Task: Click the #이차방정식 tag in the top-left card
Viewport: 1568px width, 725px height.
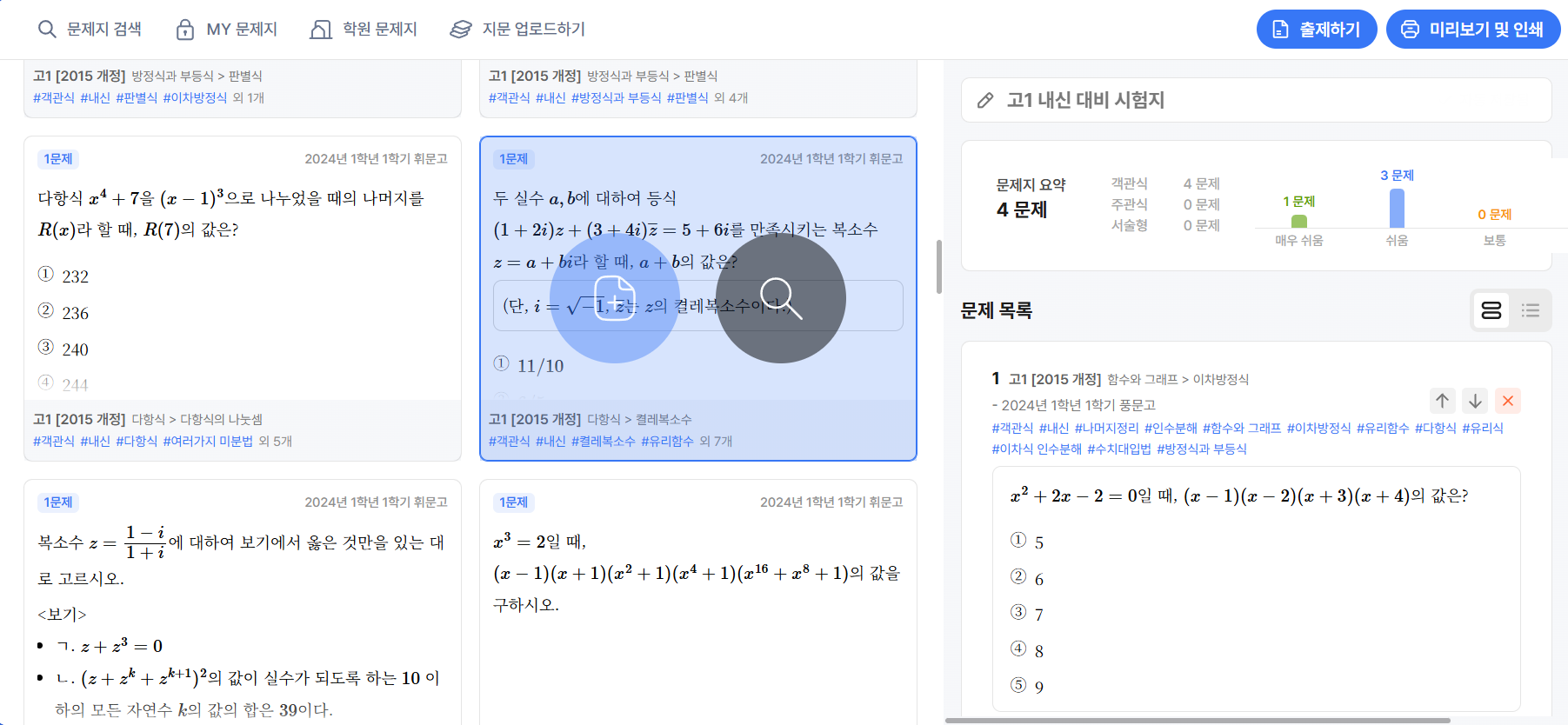Action: (195, 98)
